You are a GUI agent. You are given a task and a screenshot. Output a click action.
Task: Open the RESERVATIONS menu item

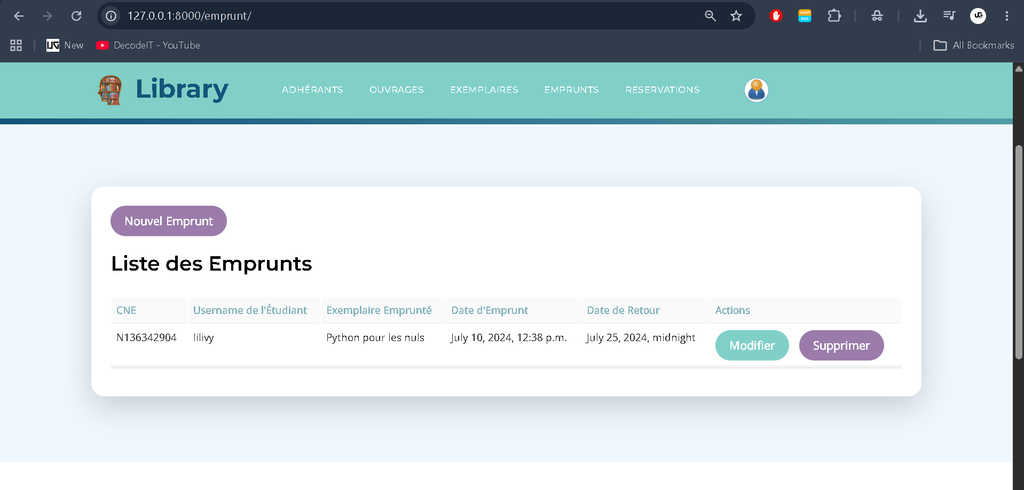click(x=662, y=90)
